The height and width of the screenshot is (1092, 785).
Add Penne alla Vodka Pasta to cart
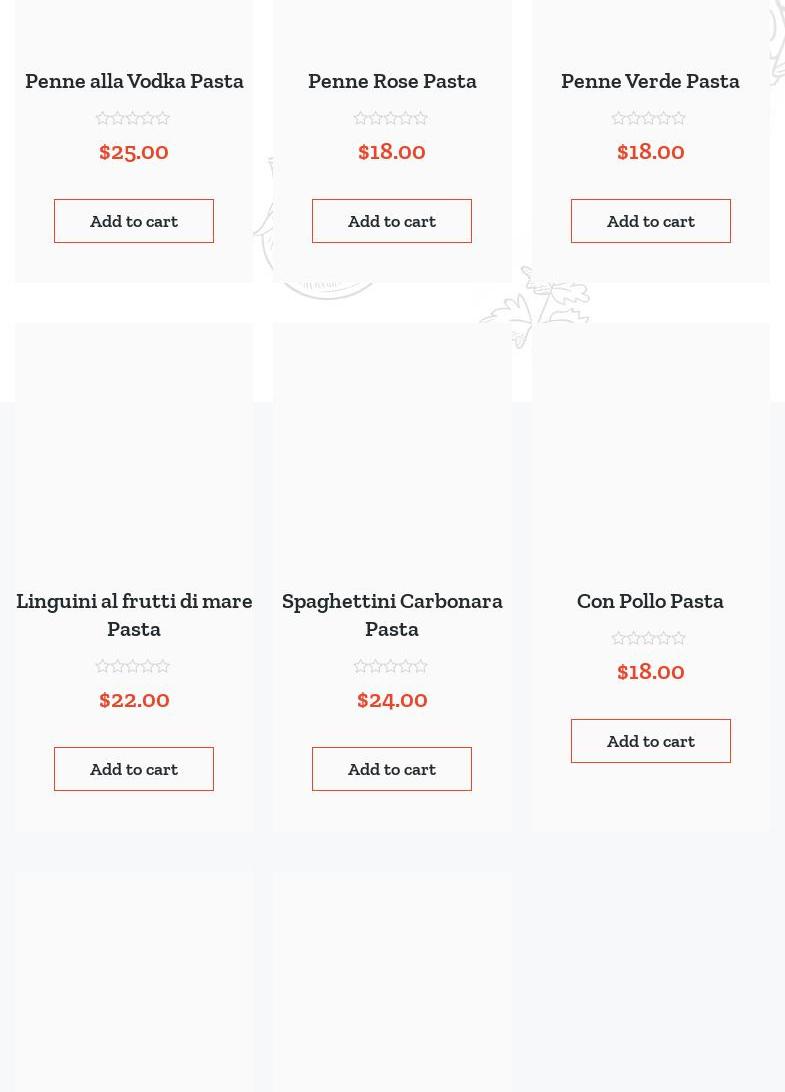click(134, 221)
